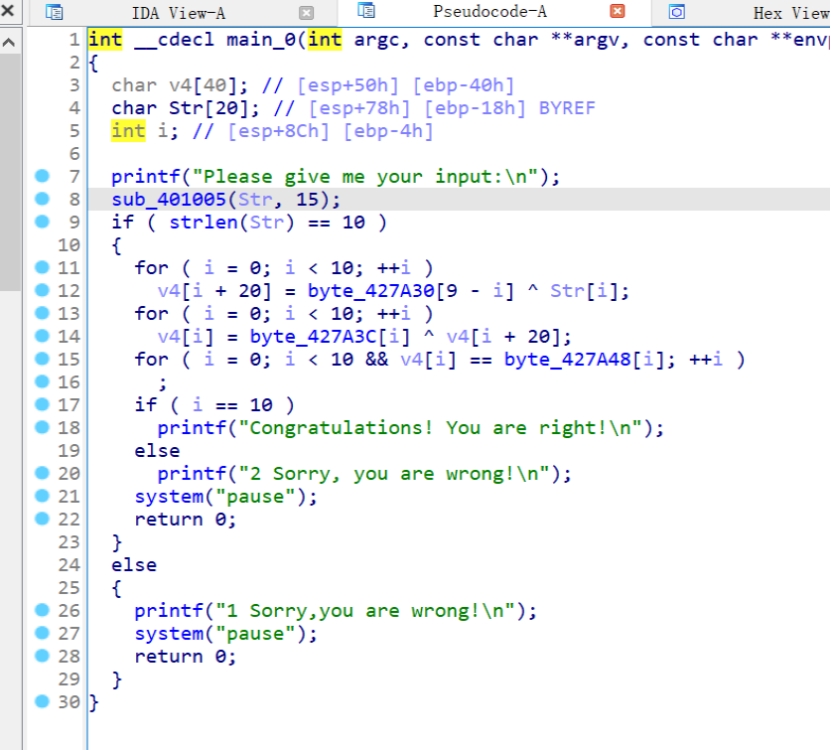Click 'if ( i == 10 )' on line 17
Image resolution: width=831 pixels, height=750 pixels.
pos(214,405)
